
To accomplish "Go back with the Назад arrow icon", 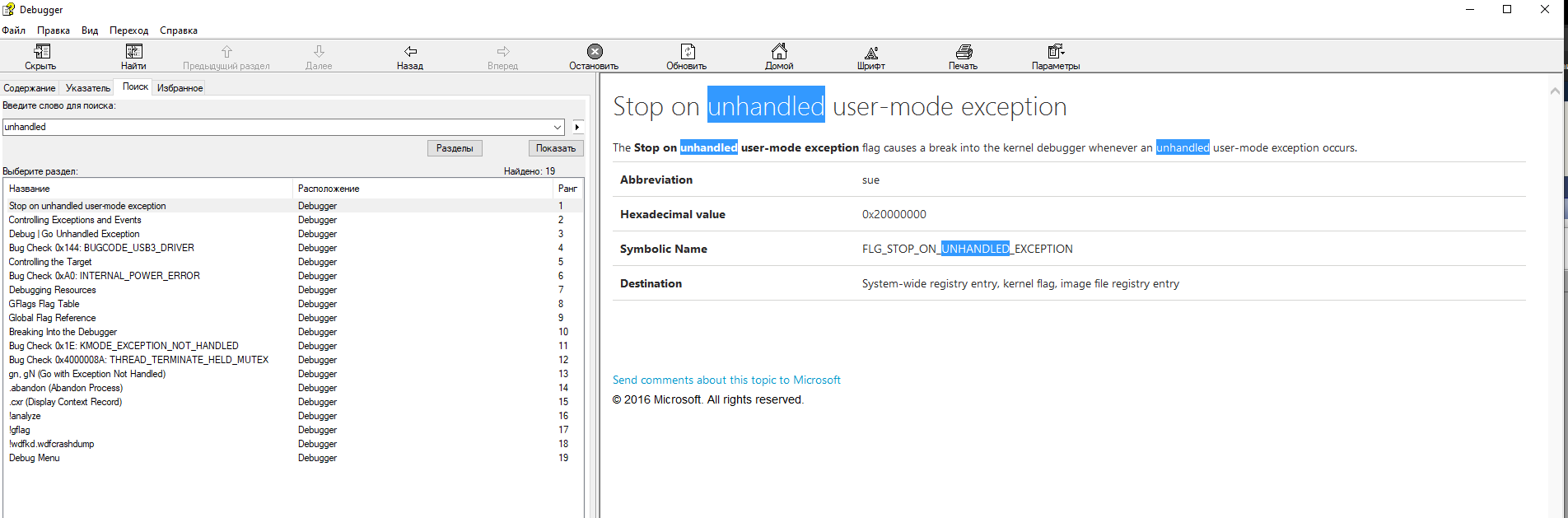I will [x=410, y=53].
